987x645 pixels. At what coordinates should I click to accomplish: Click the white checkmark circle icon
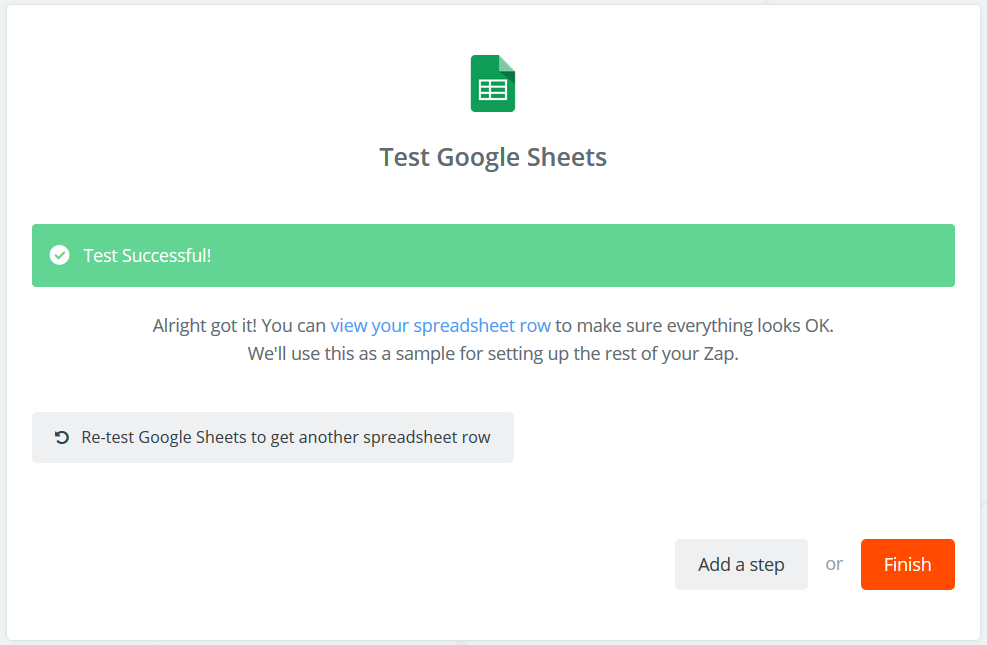click(60, 255)
